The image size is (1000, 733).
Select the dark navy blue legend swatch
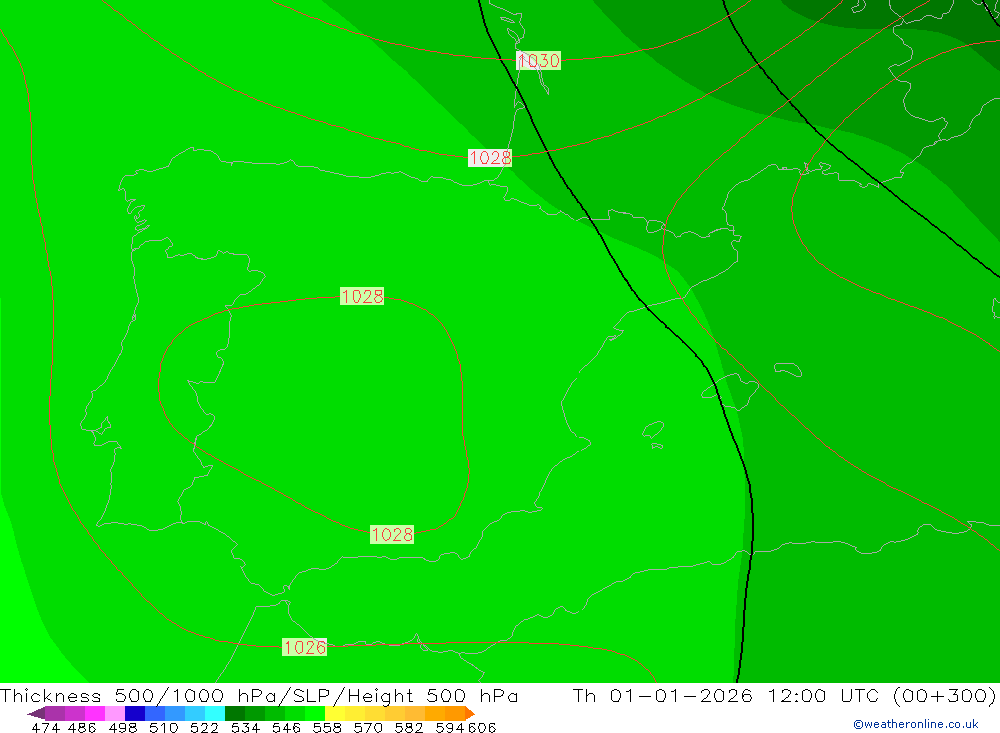[135, 713]
